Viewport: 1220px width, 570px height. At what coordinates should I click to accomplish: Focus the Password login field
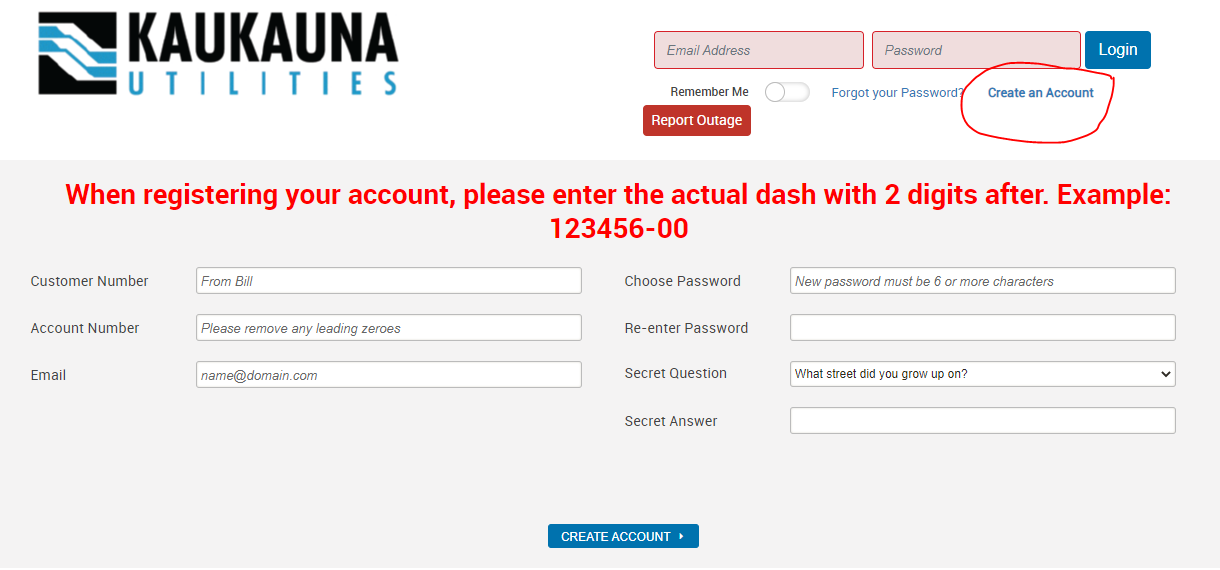point(976,50)
